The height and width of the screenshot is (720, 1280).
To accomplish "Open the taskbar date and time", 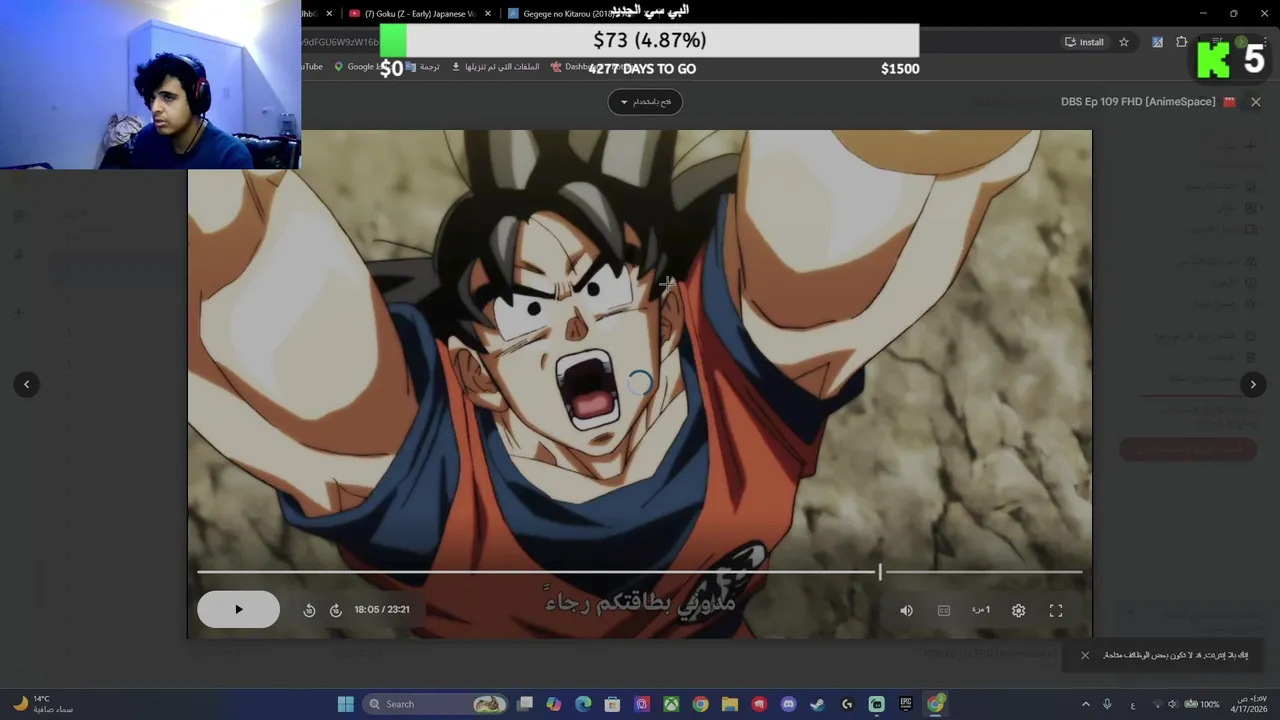I will pyautogui.click(x=1249, y=704).
